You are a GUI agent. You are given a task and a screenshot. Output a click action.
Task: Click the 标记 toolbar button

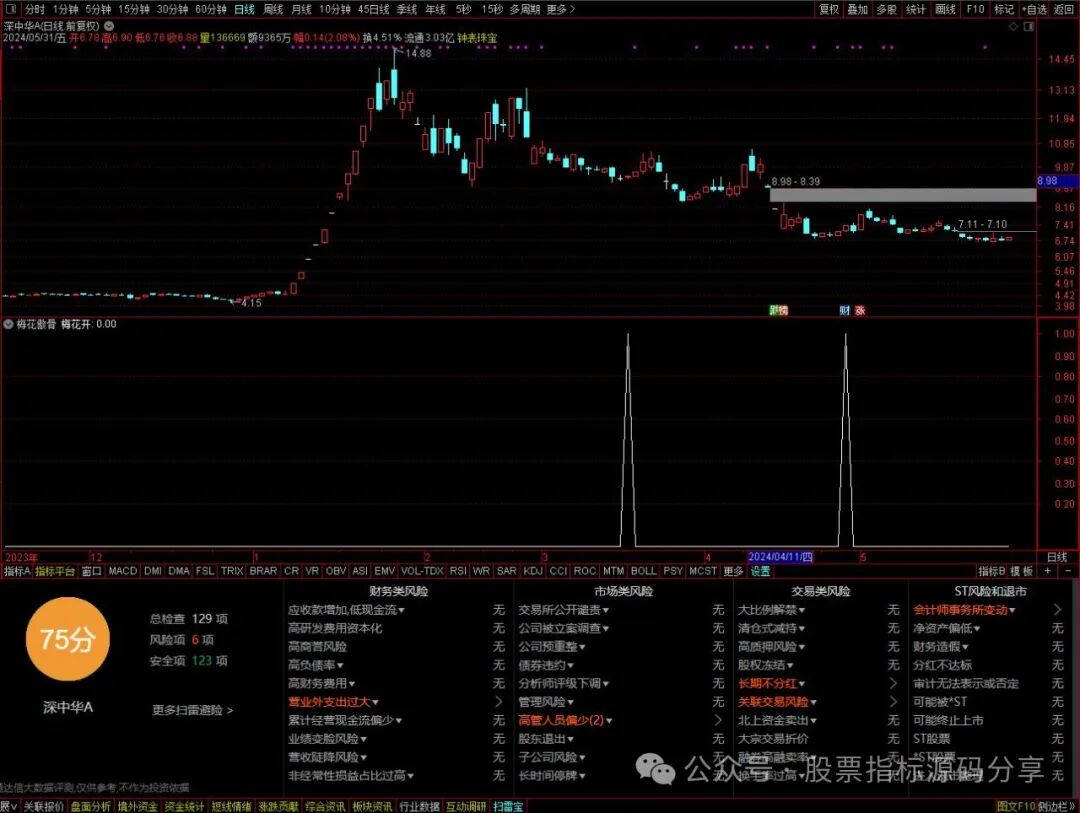(x=1004, y=9)
